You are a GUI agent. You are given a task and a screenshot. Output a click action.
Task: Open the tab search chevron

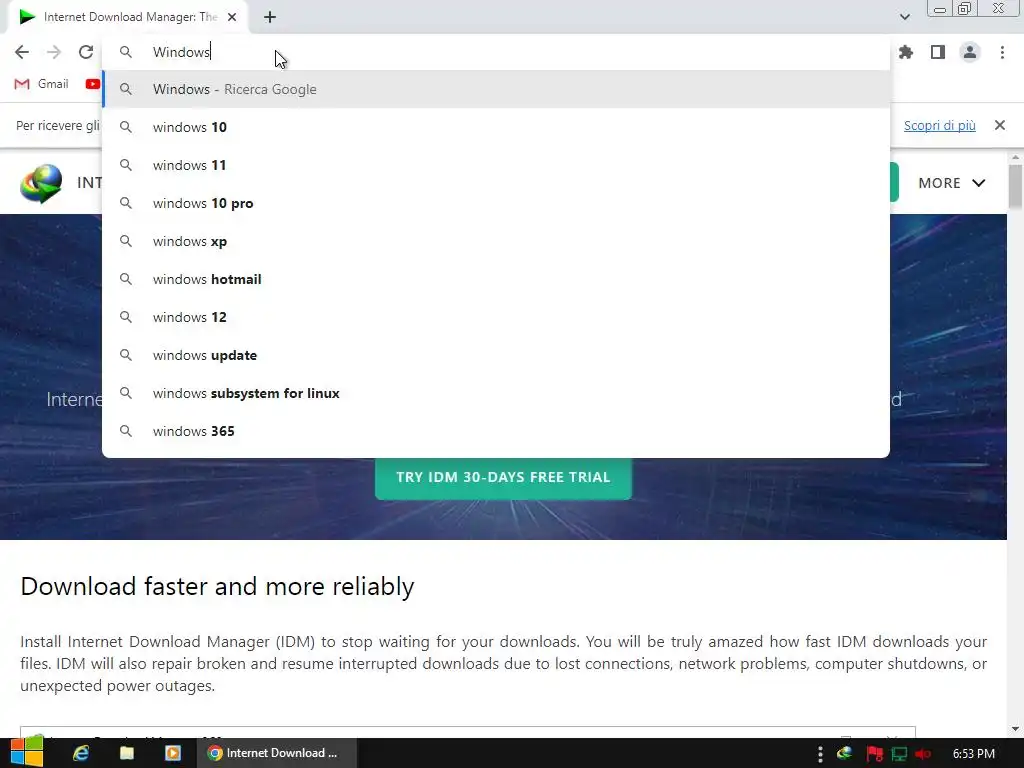[904, 17]
